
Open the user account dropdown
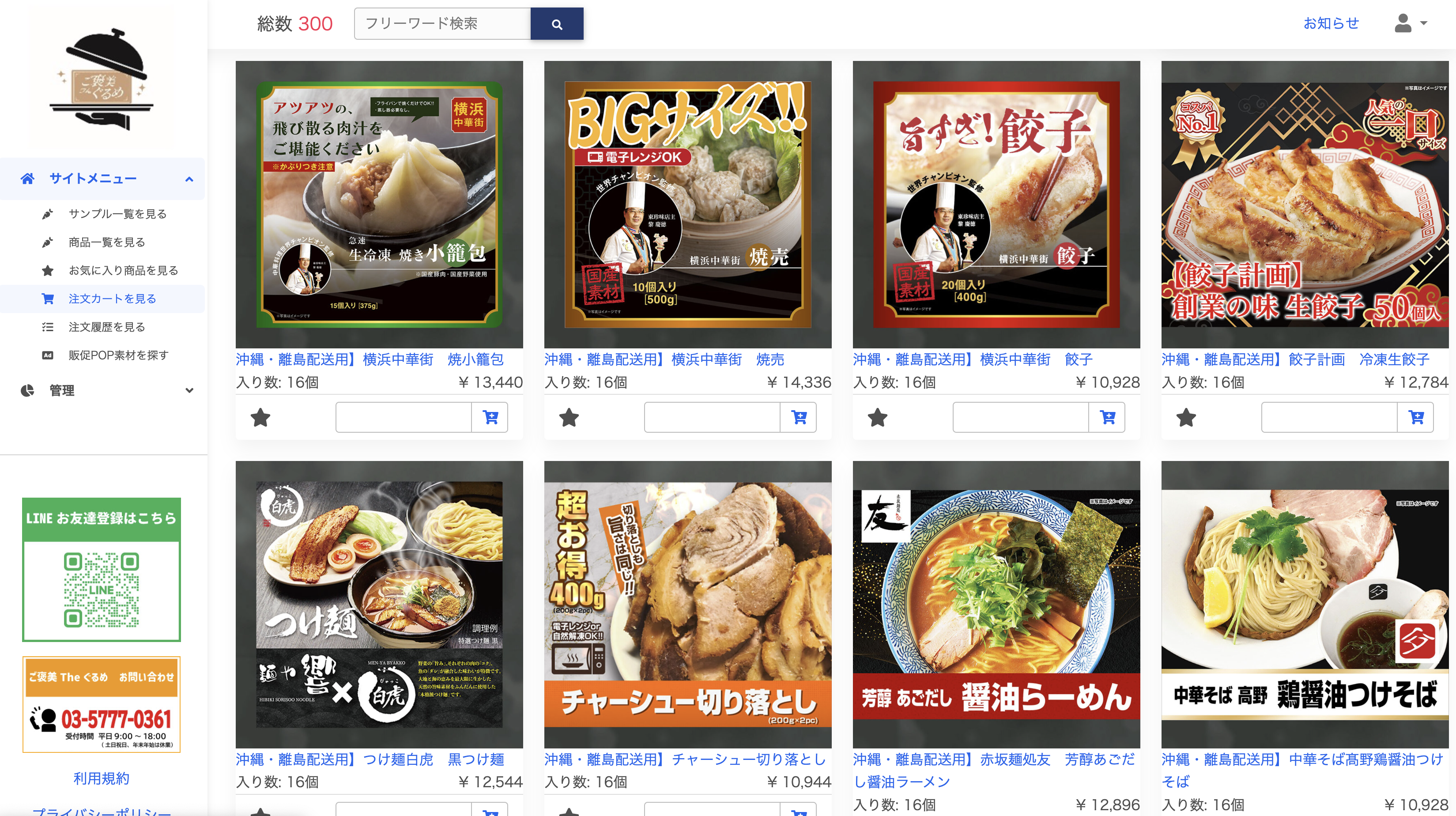1411,23
